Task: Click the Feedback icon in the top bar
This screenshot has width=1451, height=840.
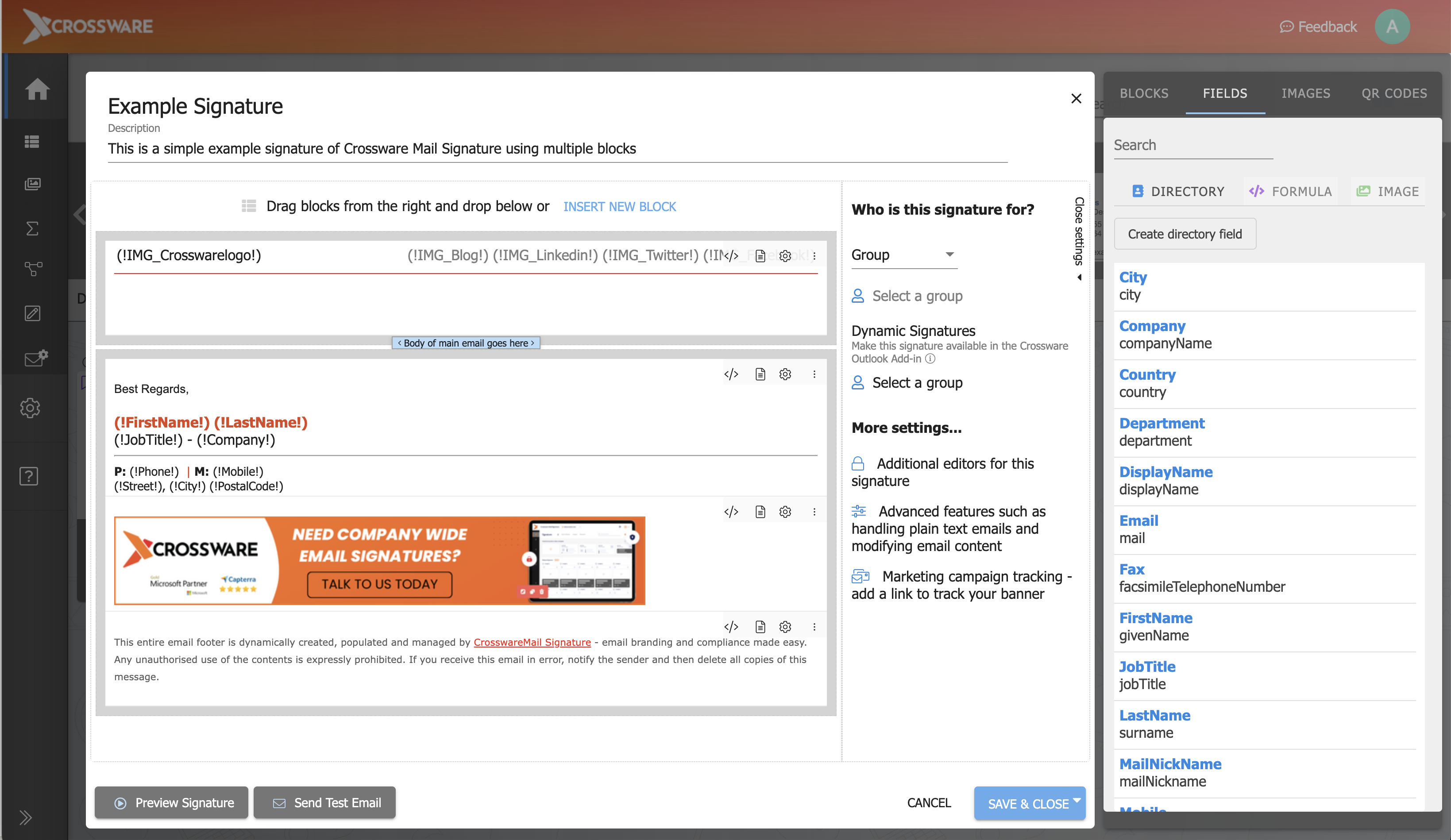Action: (1288, 27)
